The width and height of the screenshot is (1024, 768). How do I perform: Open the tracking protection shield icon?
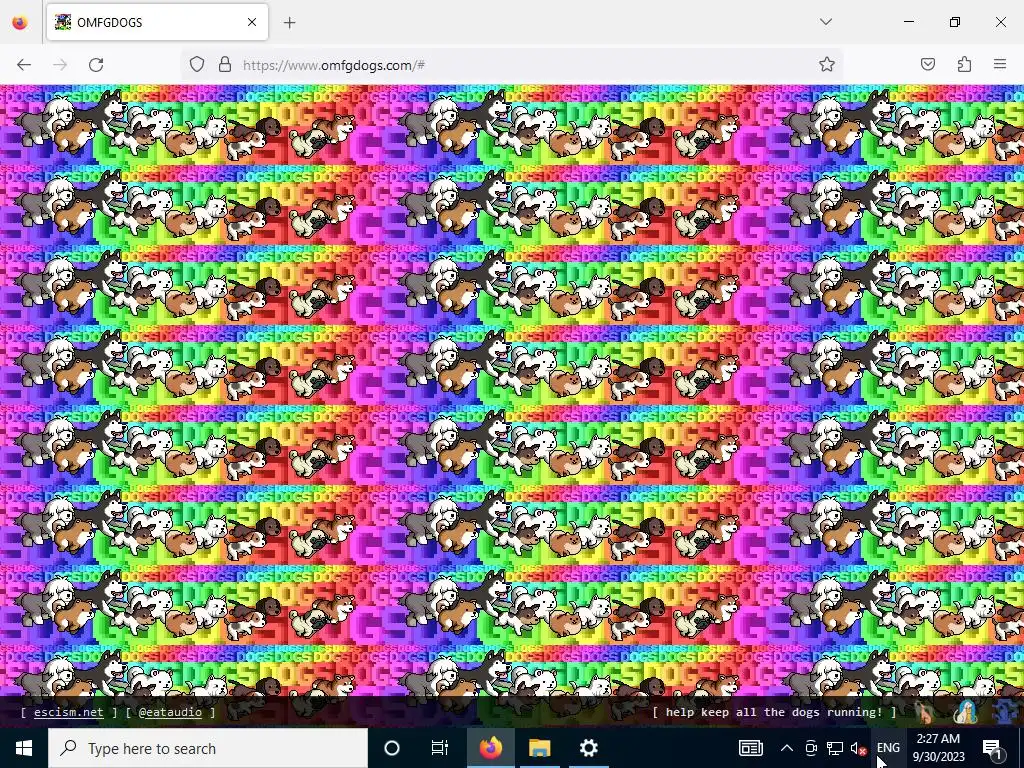click(197, 65)
